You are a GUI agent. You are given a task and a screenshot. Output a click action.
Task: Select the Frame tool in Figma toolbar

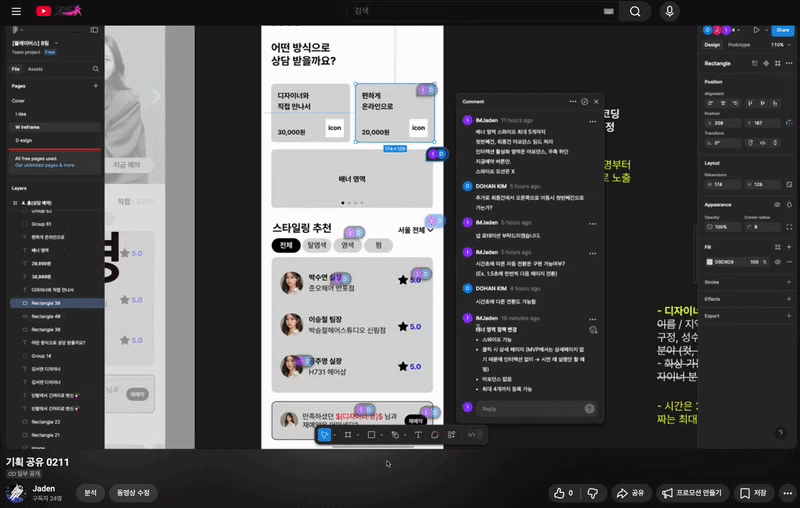(x=347, y=435)
